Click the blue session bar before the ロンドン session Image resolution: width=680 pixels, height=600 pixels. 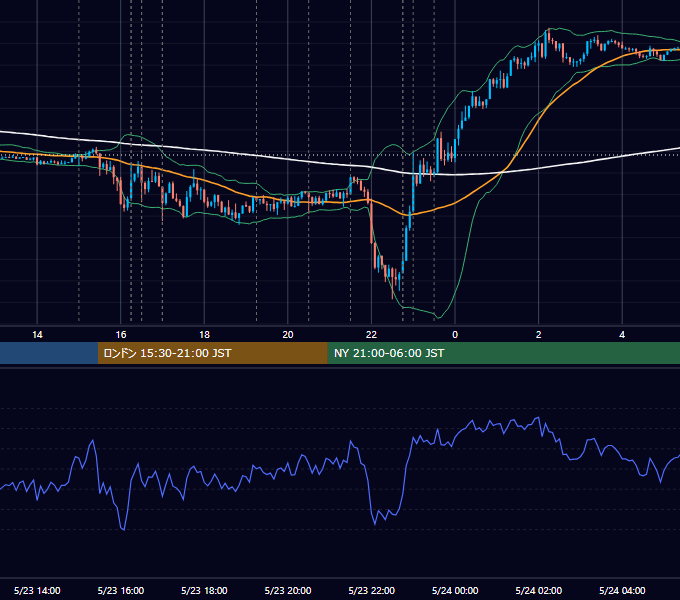[49, 353]
